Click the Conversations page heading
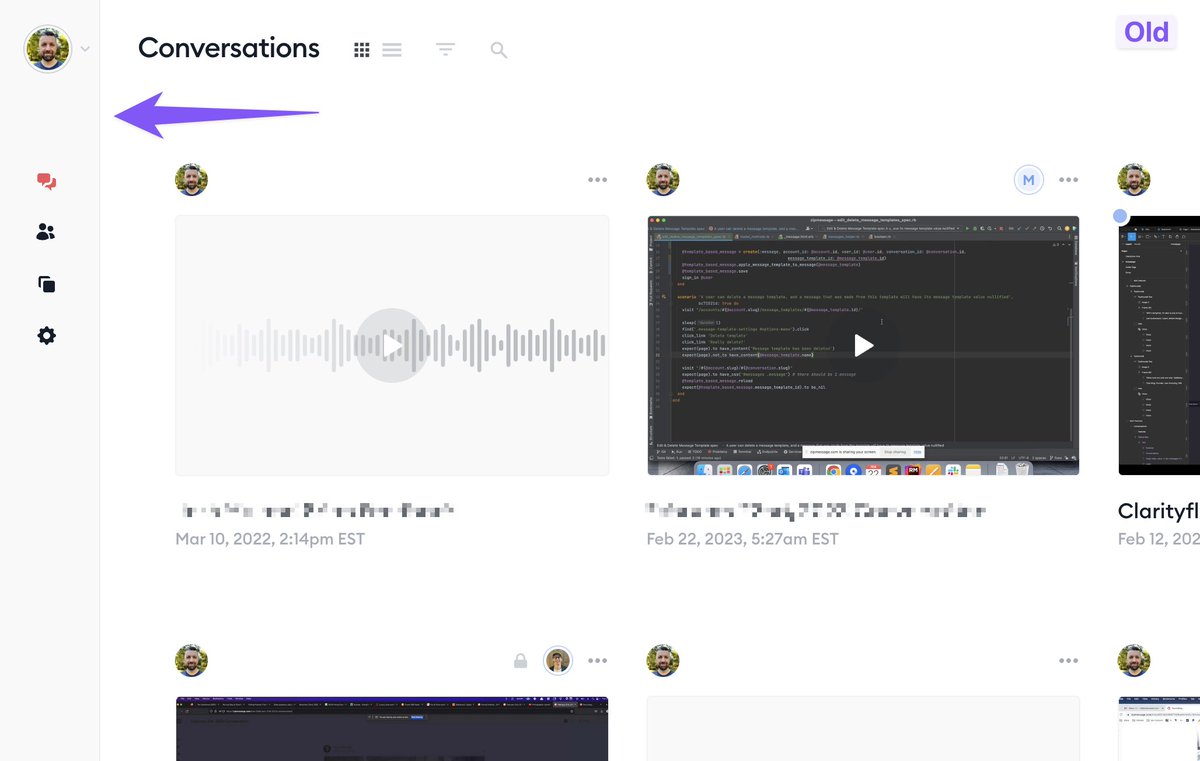 point(229,48)
